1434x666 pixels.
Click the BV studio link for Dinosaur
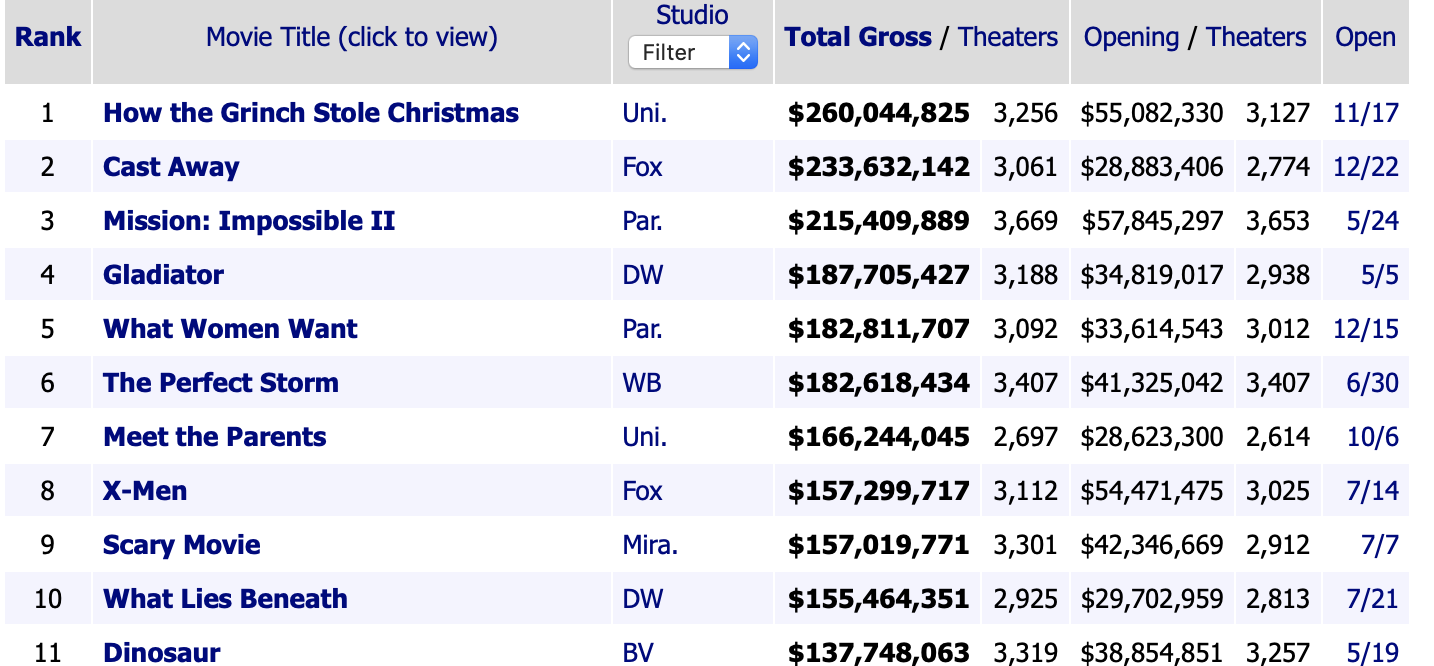point(638,653)
